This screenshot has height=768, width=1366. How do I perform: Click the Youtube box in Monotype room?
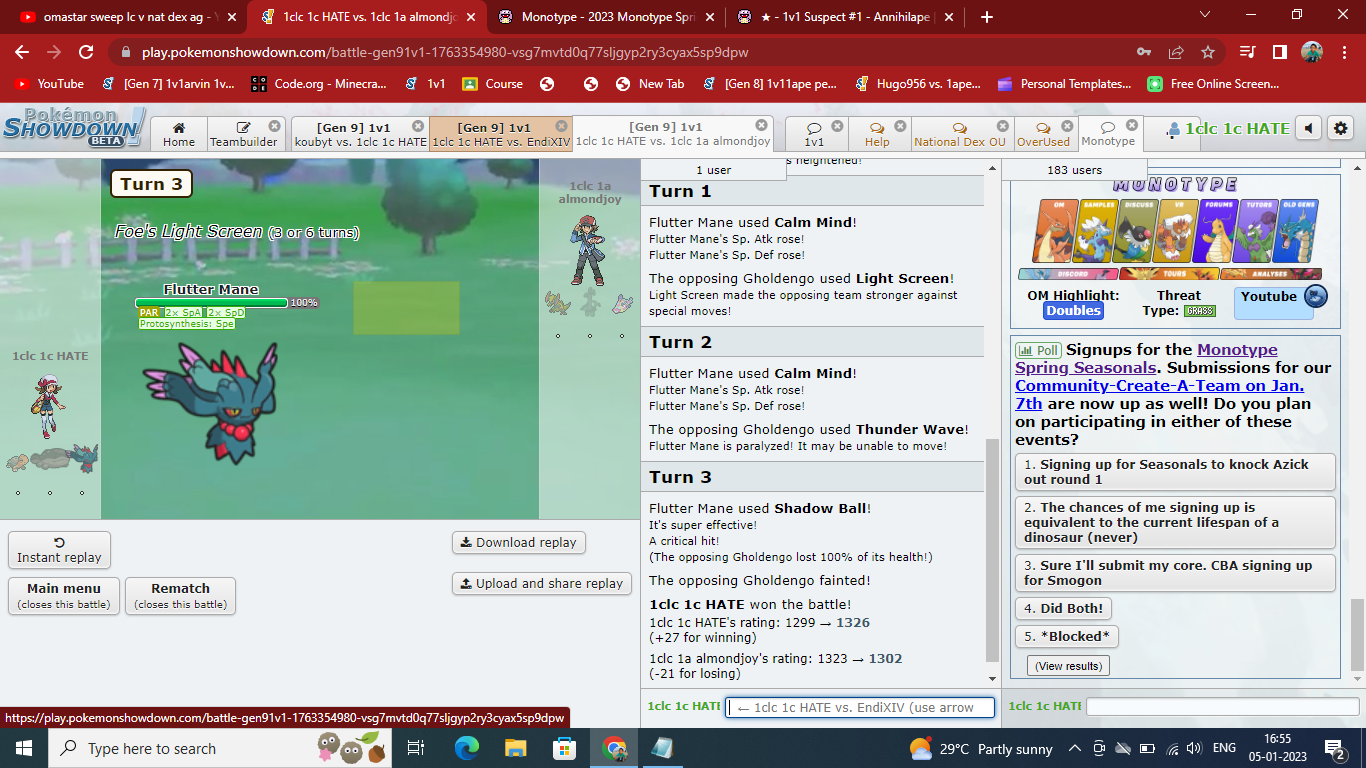[1273, 302]
